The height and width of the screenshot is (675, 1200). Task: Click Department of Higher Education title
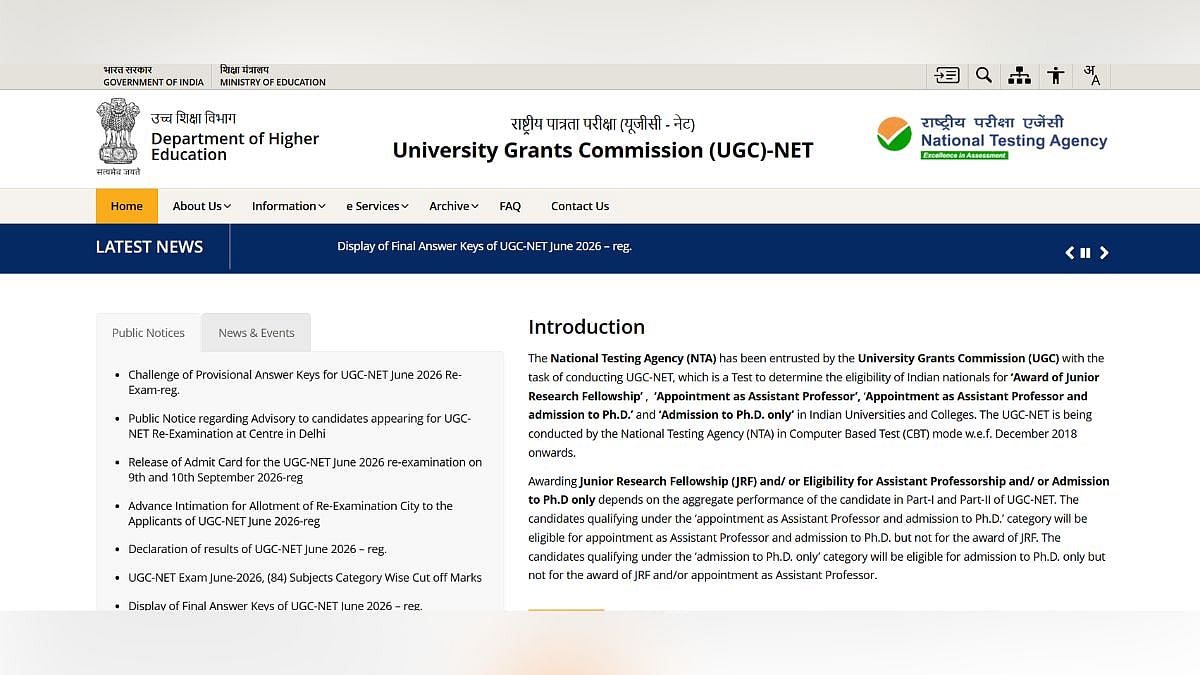click(x=235, y=146)
